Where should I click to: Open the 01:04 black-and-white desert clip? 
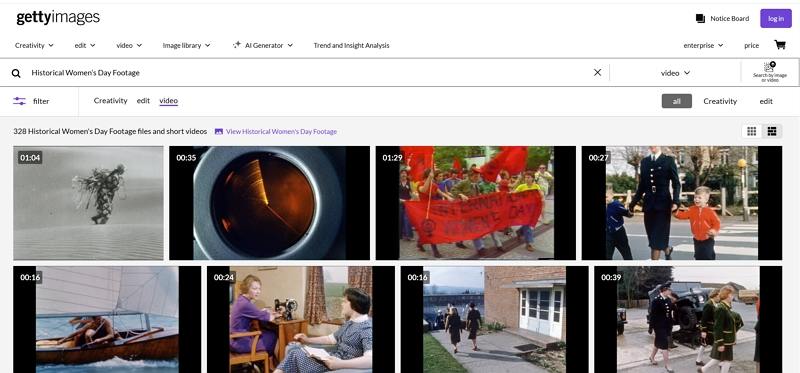(88, 203)
